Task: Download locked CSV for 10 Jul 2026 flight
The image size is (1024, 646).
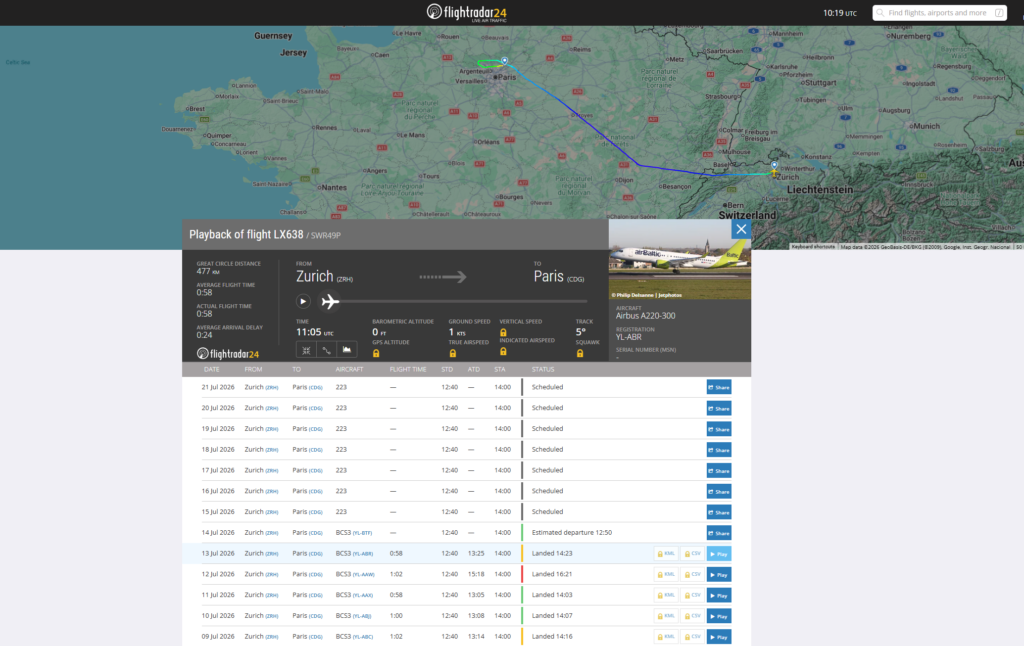Action: coord(692,616)
